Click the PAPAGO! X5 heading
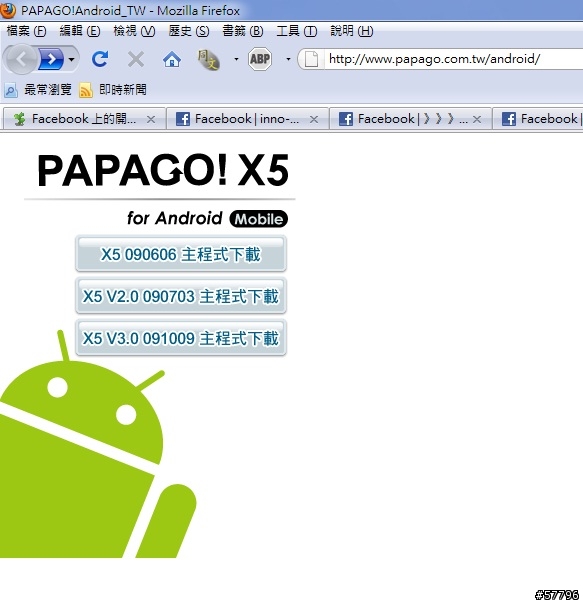This screenshot has width=583, height=603. [163, 170]
